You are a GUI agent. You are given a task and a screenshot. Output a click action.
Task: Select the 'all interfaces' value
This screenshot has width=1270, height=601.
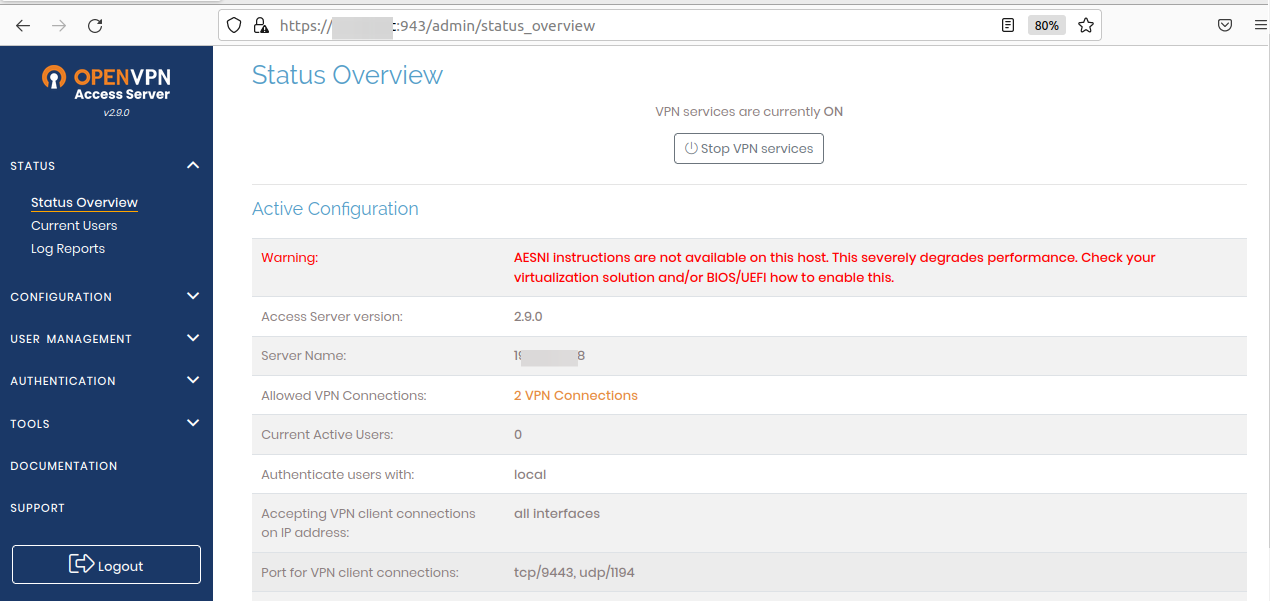[557, 513]
